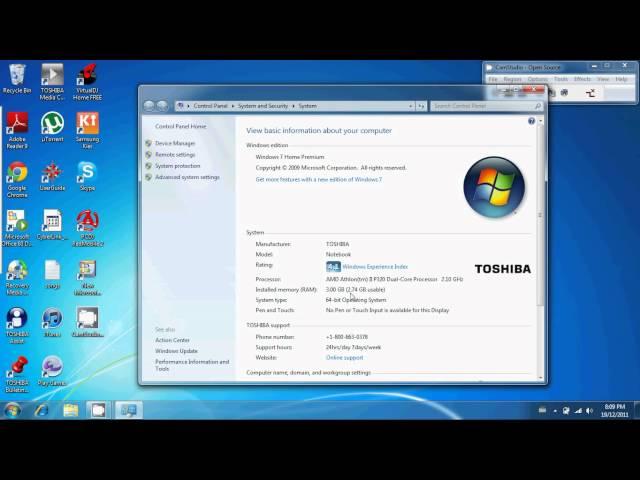Open Advanced system settings link

click(187, 177)
